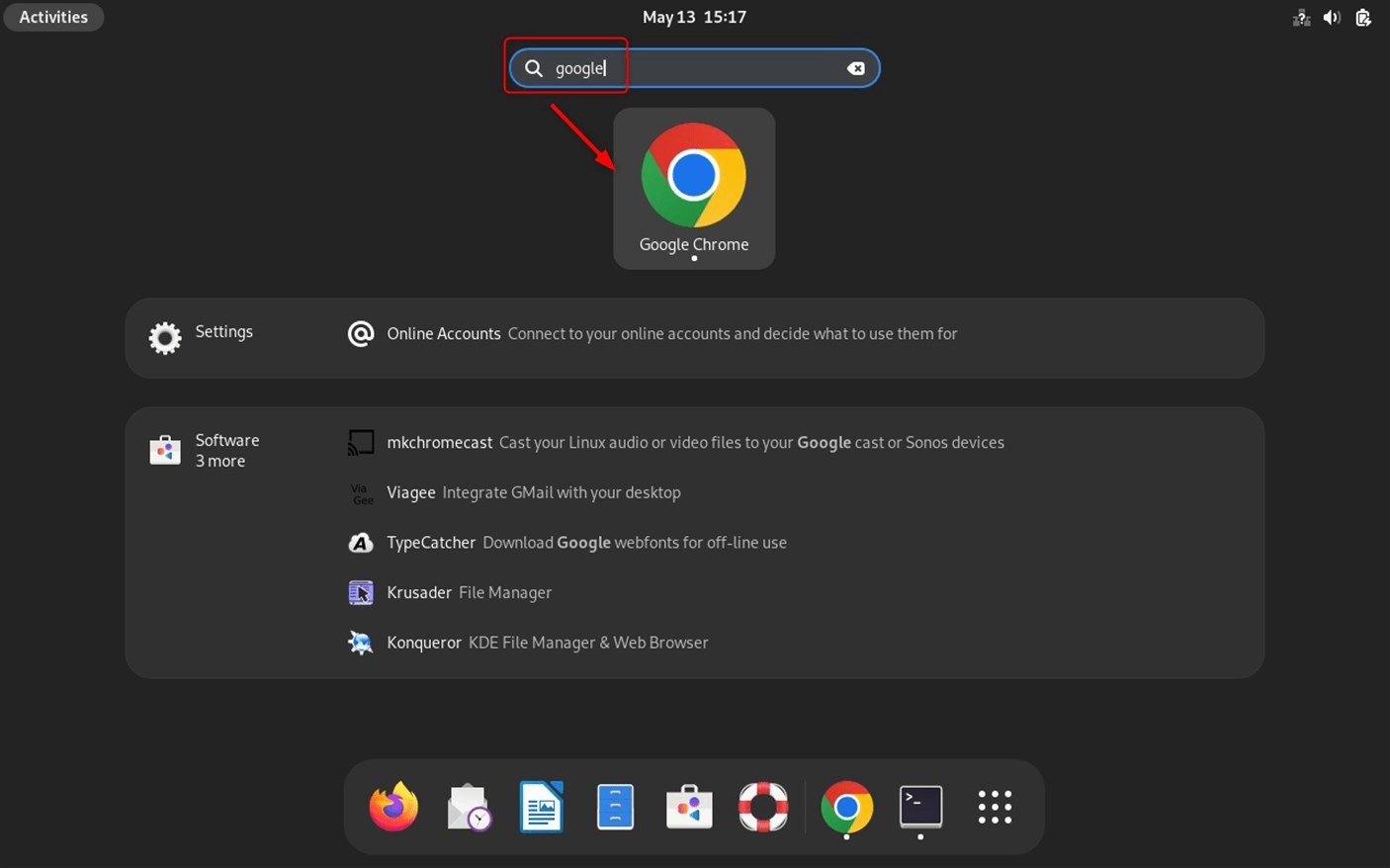
Task: Click the Software shopping bag icon
Action: (165, 450)
